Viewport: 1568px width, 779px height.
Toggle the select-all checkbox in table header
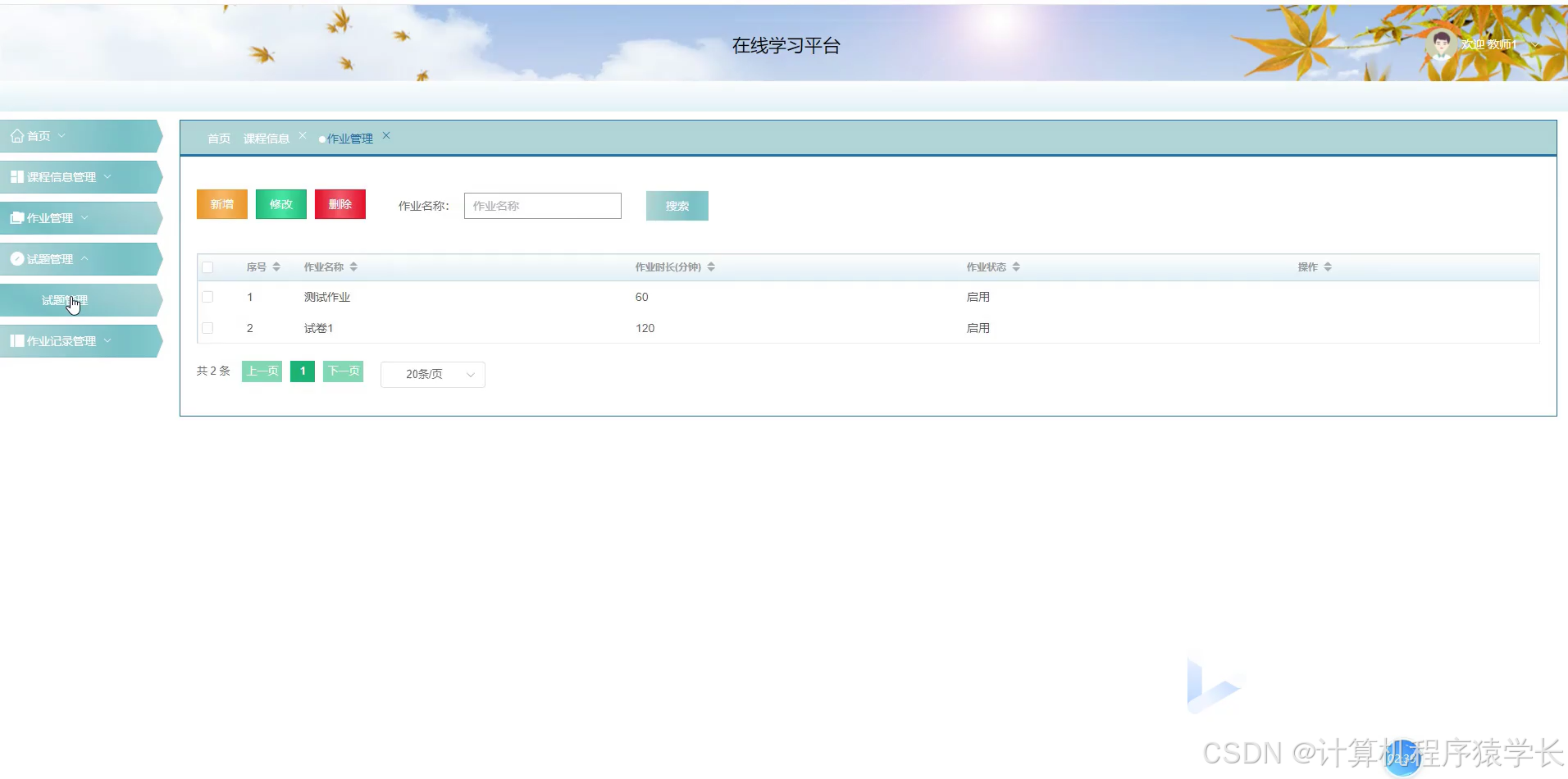(x=207, y=266)
